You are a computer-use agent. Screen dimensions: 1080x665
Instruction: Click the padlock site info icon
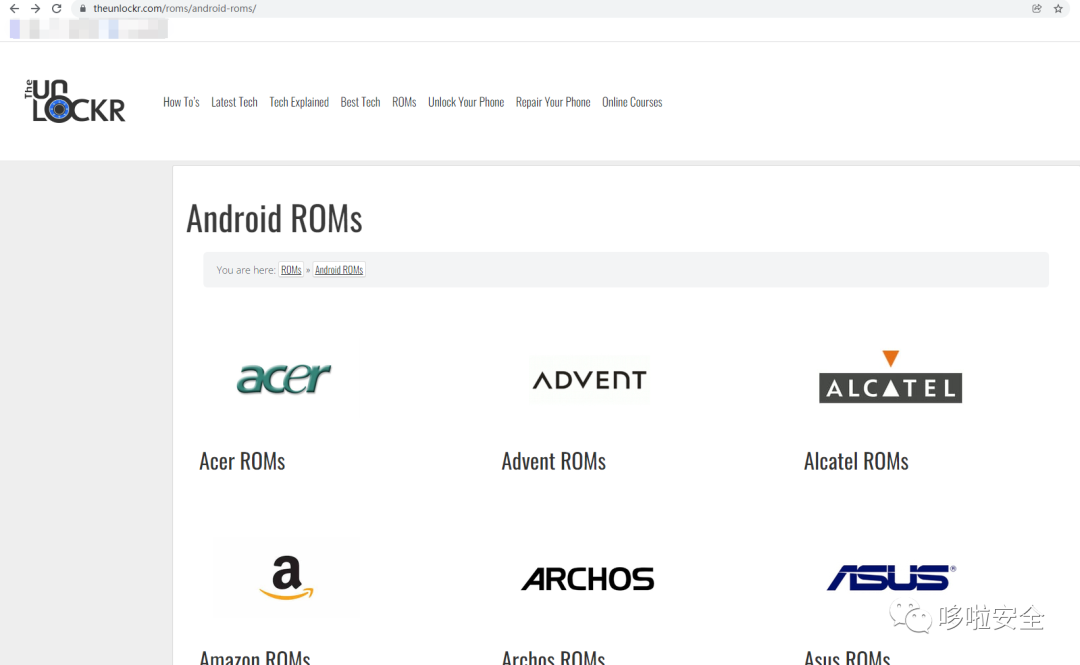83,9
